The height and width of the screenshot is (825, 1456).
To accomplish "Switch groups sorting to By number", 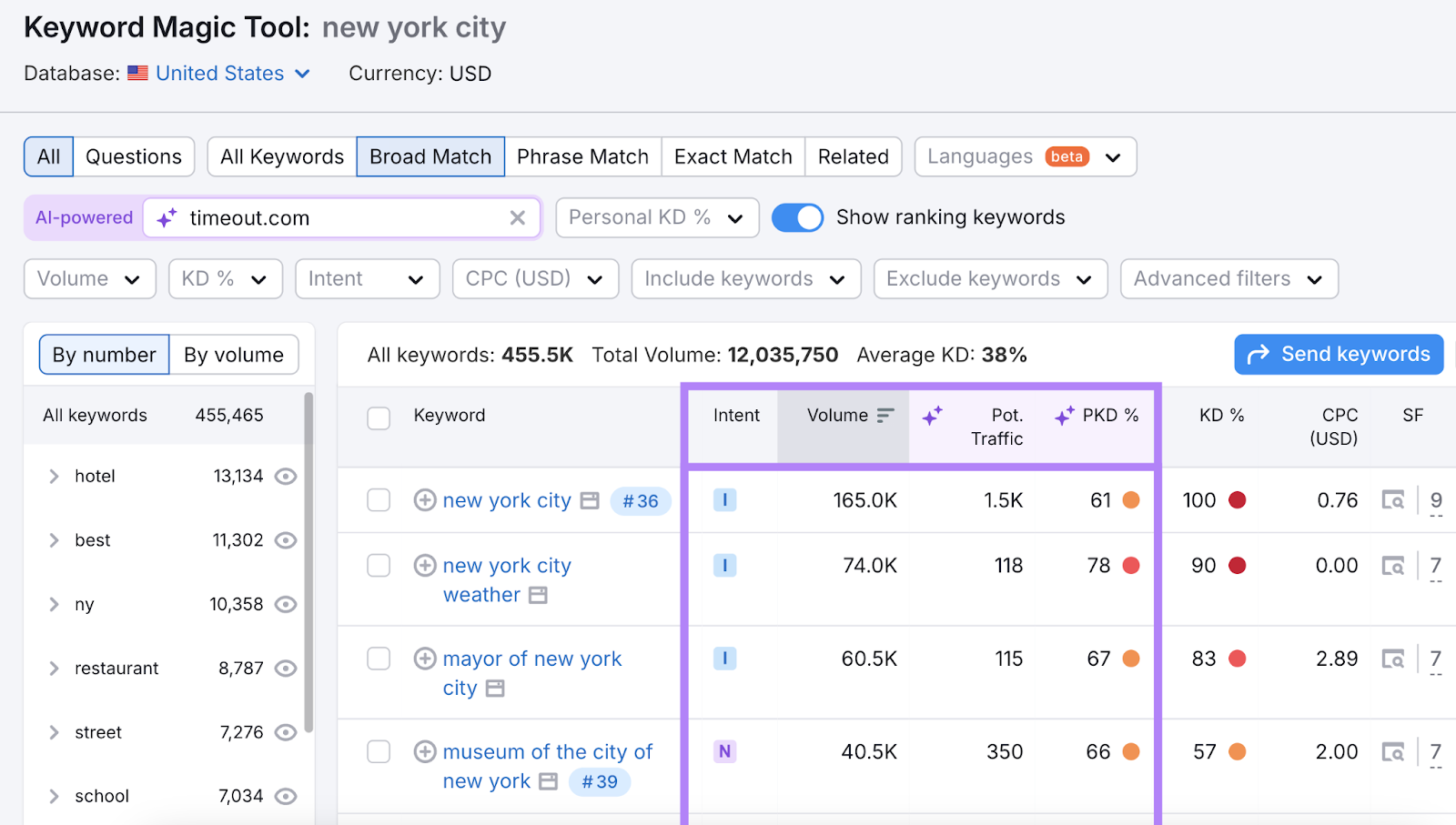I will point(104,355).
